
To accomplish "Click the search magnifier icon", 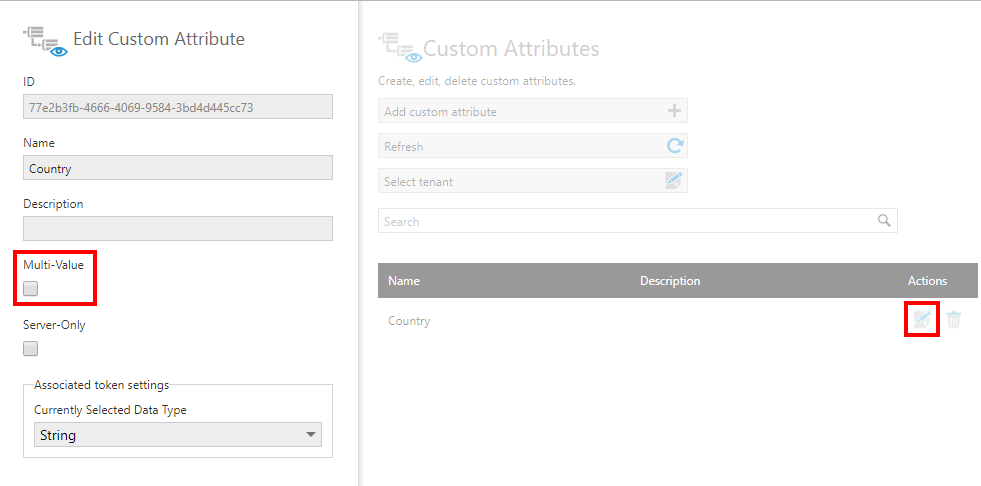I will tap(884, 221).
